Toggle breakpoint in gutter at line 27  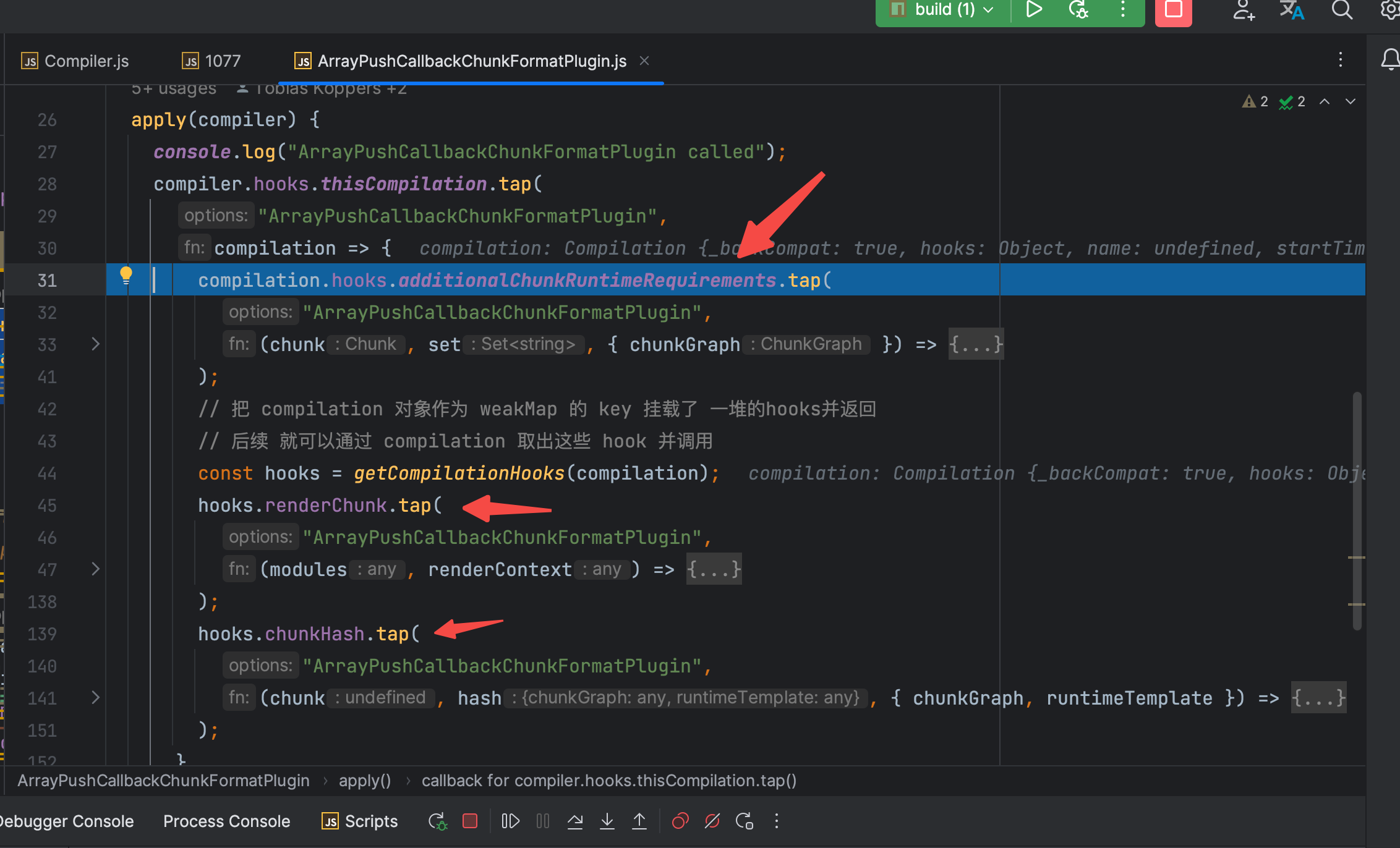(47, 152)
